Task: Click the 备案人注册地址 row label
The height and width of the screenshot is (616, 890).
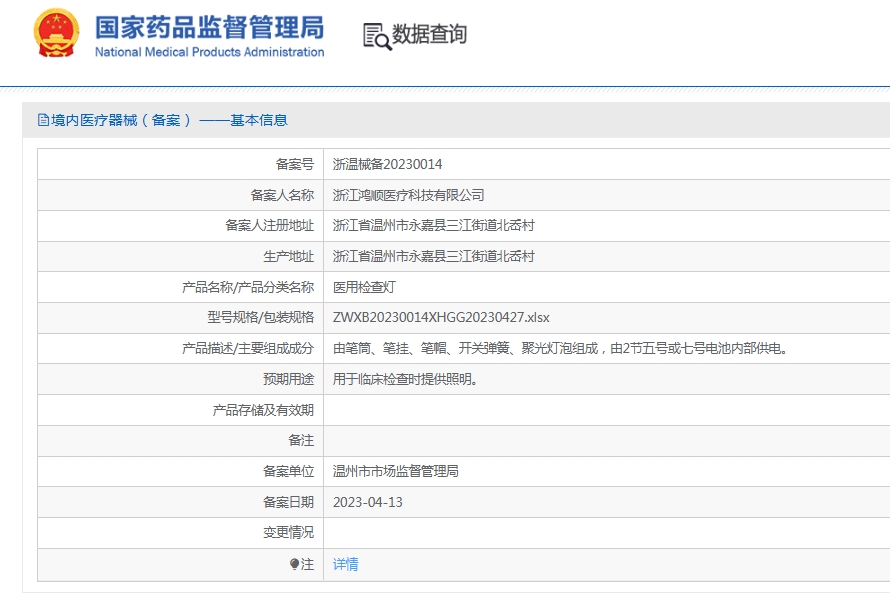Action: coord(269,225)
